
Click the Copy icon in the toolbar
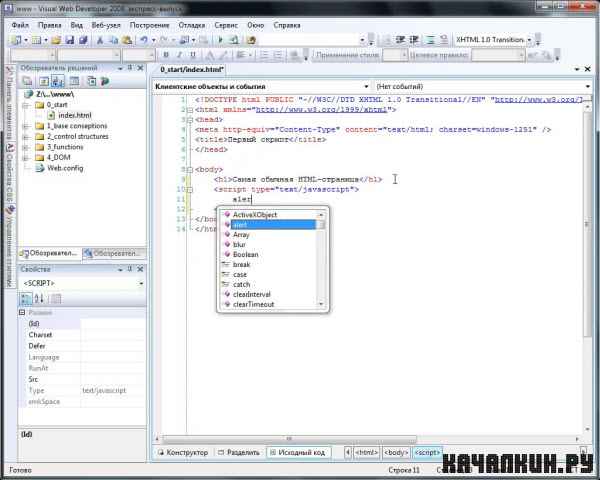click(x=114, y=40)
